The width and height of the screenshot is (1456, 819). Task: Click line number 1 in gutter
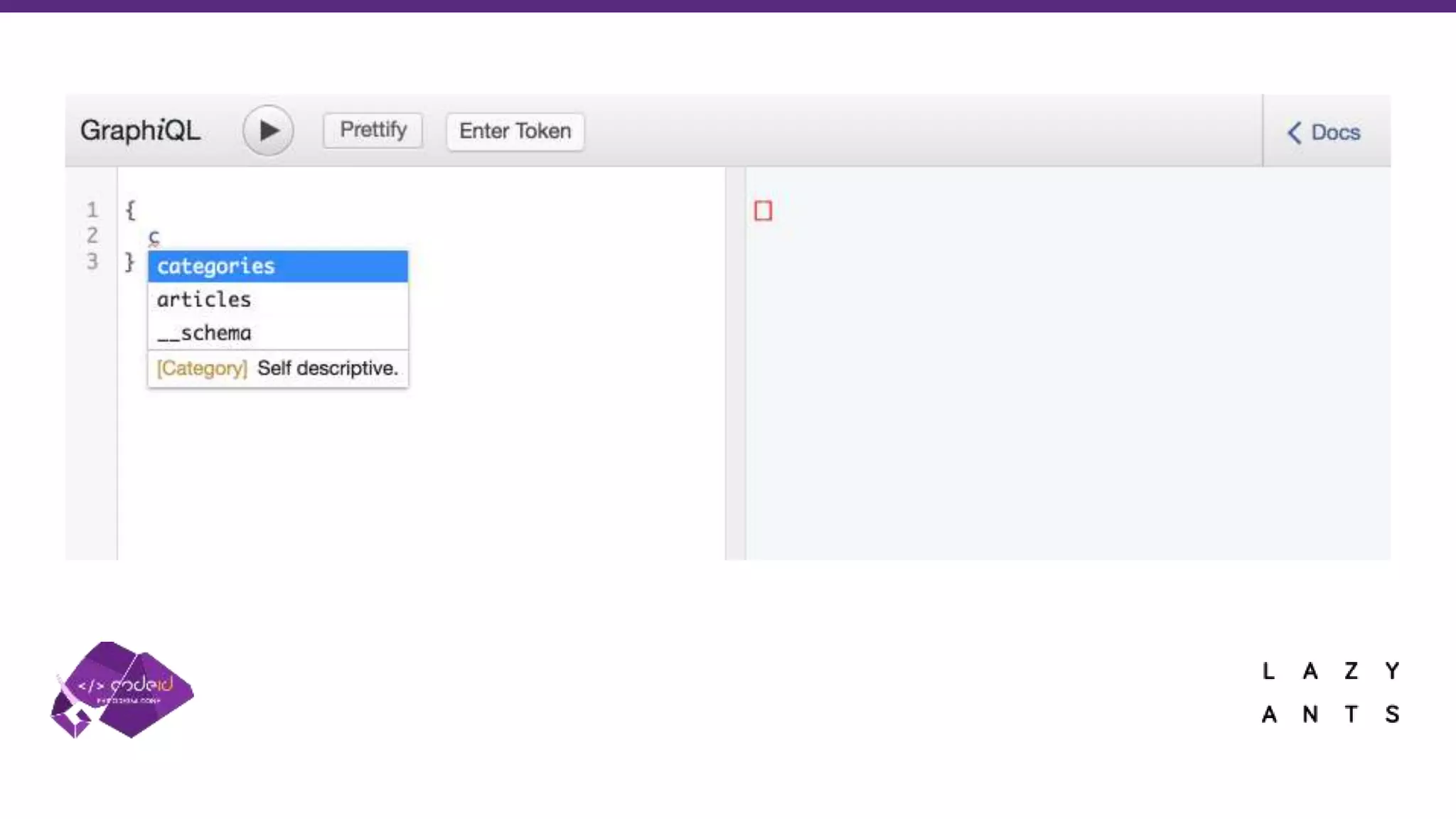click(92, 210)
